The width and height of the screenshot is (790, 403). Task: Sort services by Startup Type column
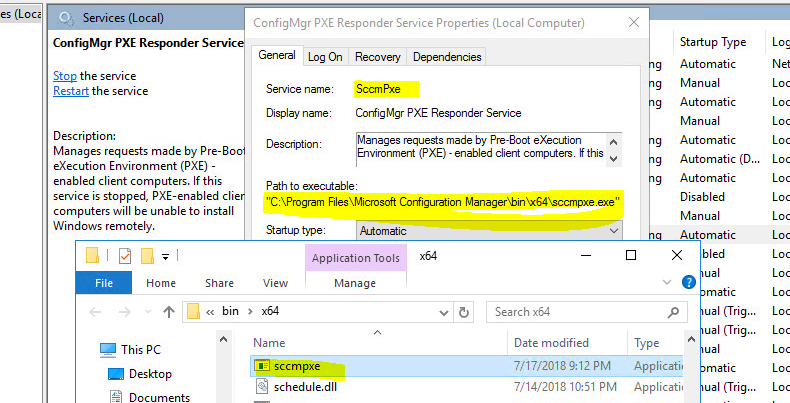click(712, 42)
